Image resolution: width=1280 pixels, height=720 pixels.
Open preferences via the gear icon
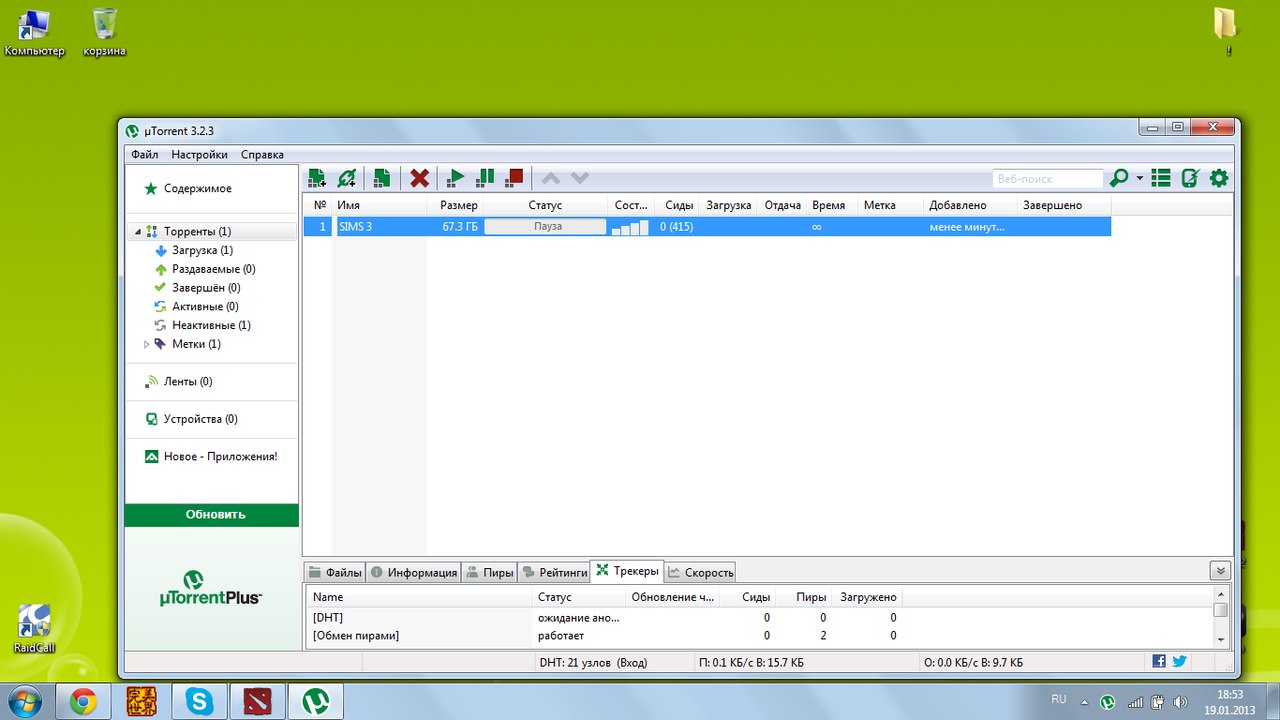click(x=1219, y=178)
